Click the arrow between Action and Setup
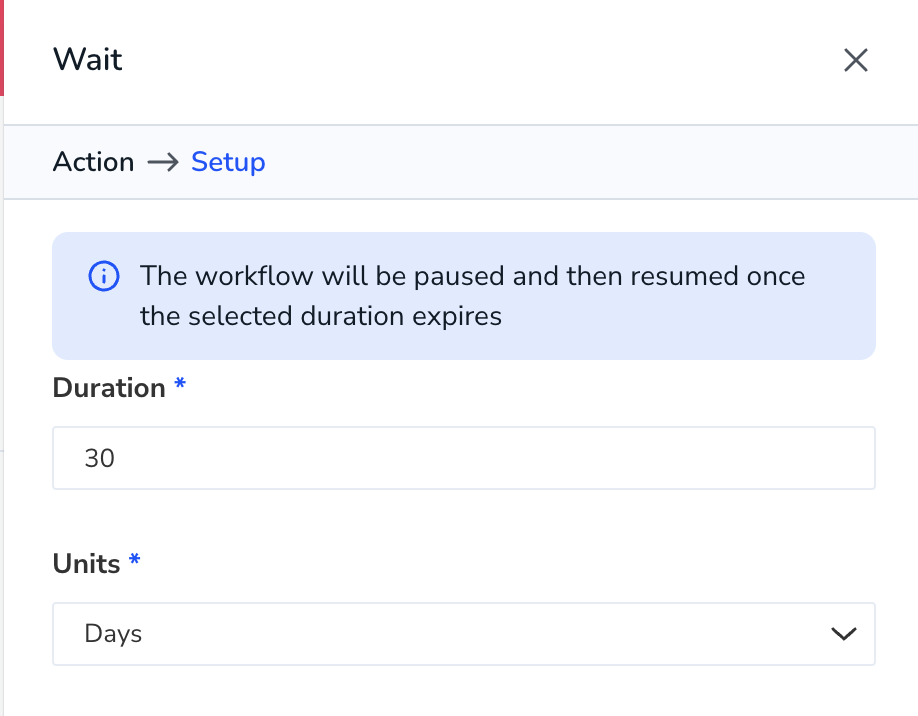Image resolution: width=918 pixels, height=716 pixels. (x=163, y=162)
